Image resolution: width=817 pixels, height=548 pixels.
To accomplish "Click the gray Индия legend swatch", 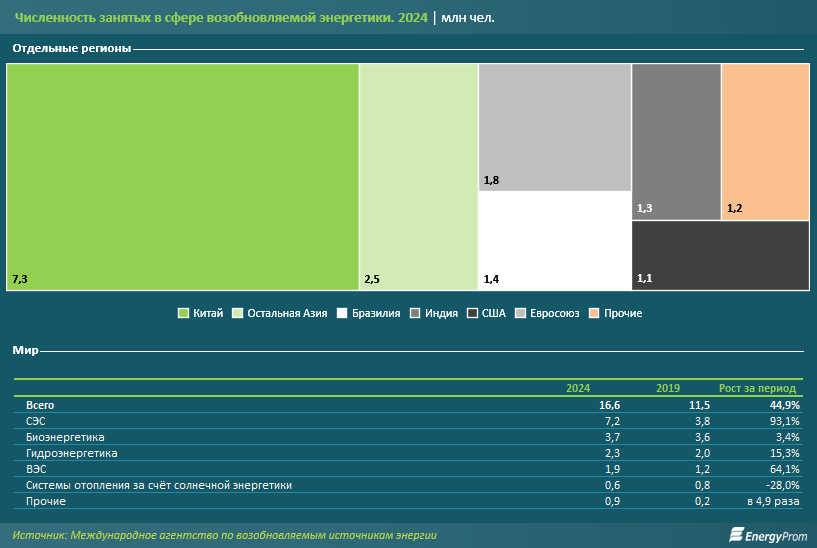I will 415,313.
